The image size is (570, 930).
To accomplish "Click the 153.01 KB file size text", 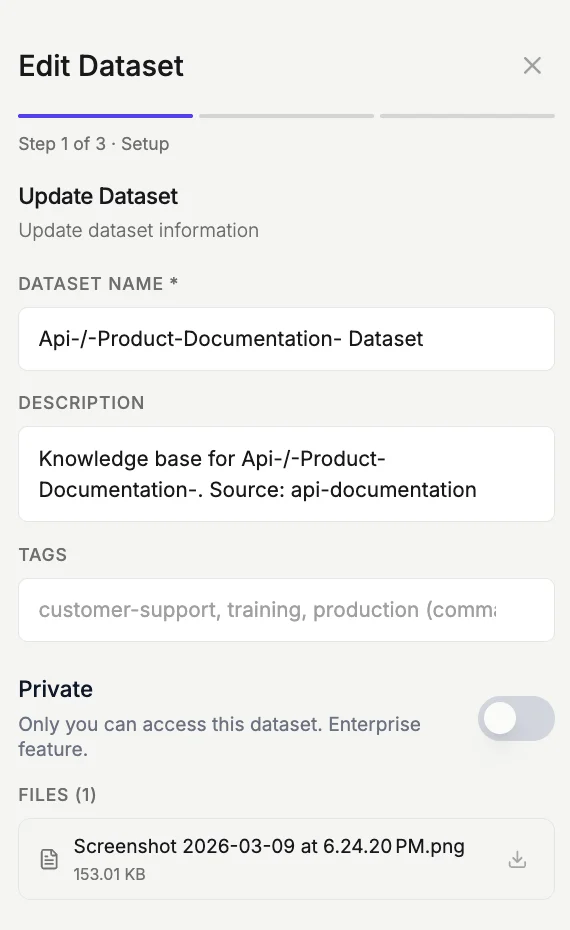I will click(x=109, y=874).
